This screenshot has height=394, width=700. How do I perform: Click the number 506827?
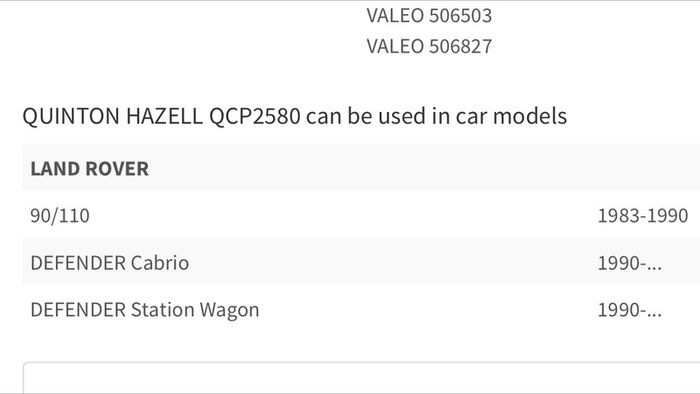460,46
